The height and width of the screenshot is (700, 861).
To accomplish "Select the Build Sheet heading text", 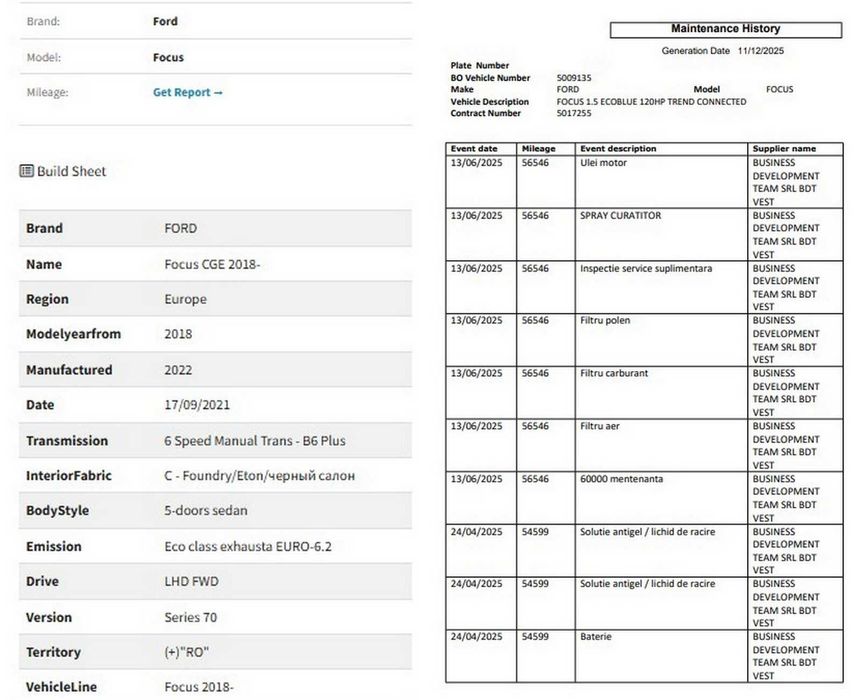I will (71, 171).
